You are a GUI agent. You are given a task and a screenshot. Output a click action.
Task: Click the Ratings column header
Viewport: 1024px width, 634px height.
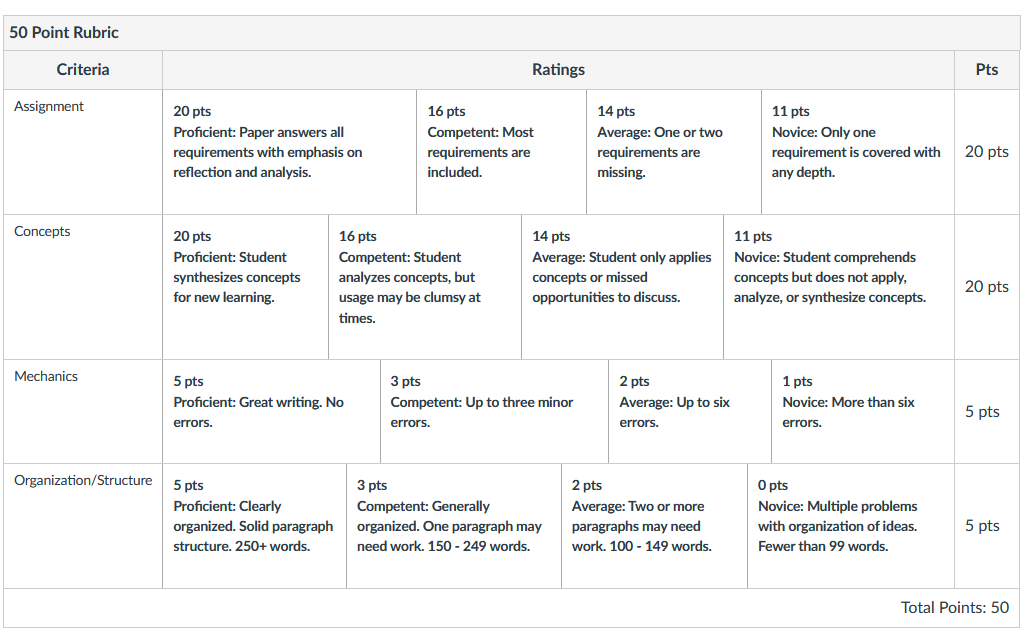click(558, 70)
